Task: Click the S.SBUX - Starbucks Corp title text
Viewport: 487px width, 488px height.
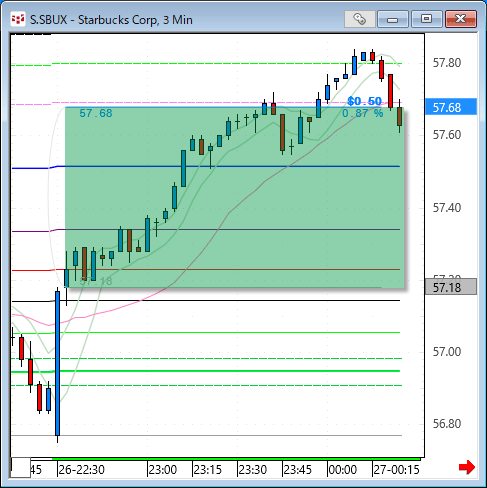Action: [x=111, y=20]
